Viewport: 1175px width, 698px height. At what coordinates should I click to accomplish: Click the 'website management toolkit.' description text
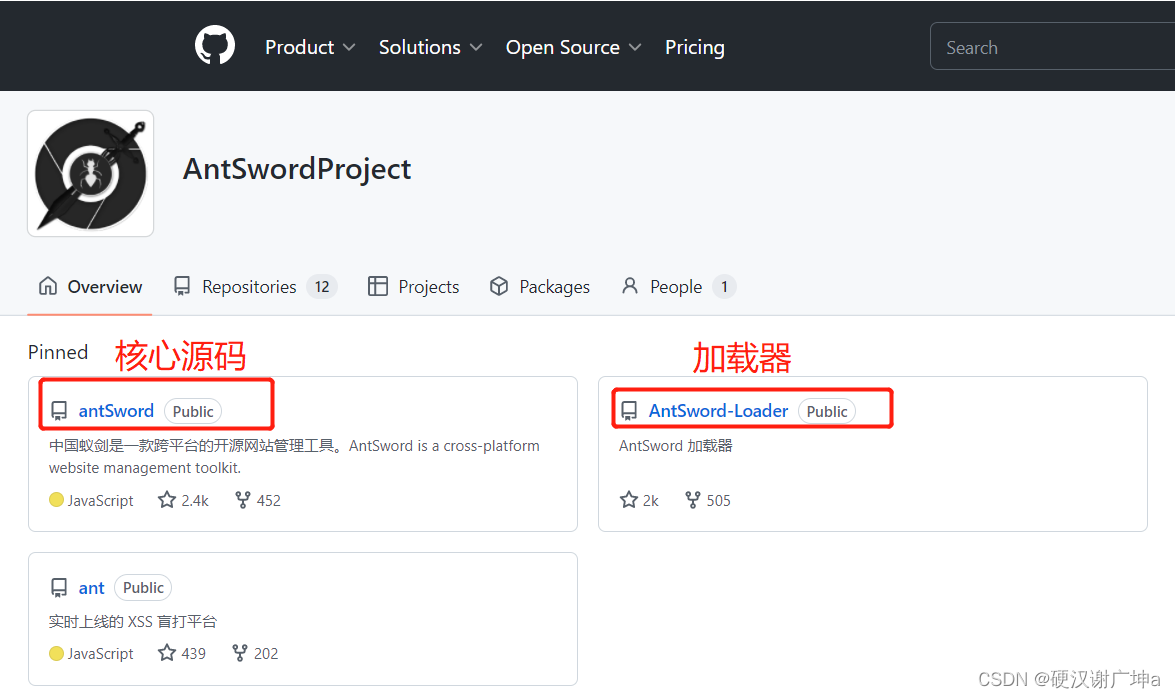(x=145, y=468)
